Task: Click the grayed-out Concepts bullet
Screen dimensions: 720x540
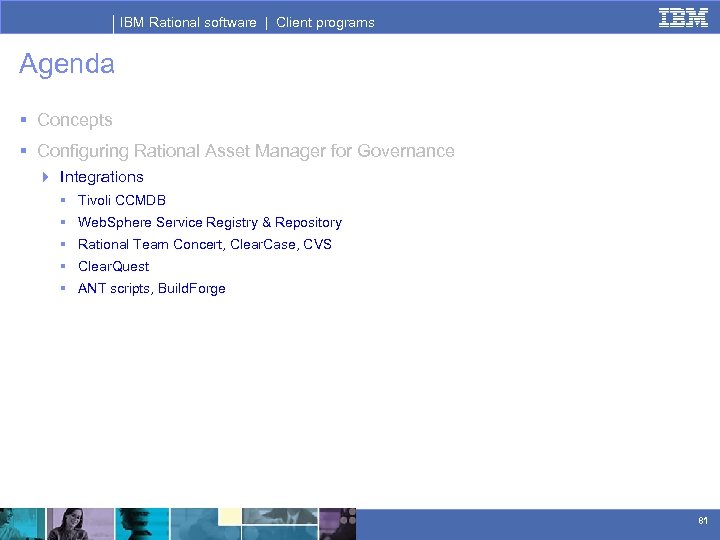Action: click(x=75, y=120)
